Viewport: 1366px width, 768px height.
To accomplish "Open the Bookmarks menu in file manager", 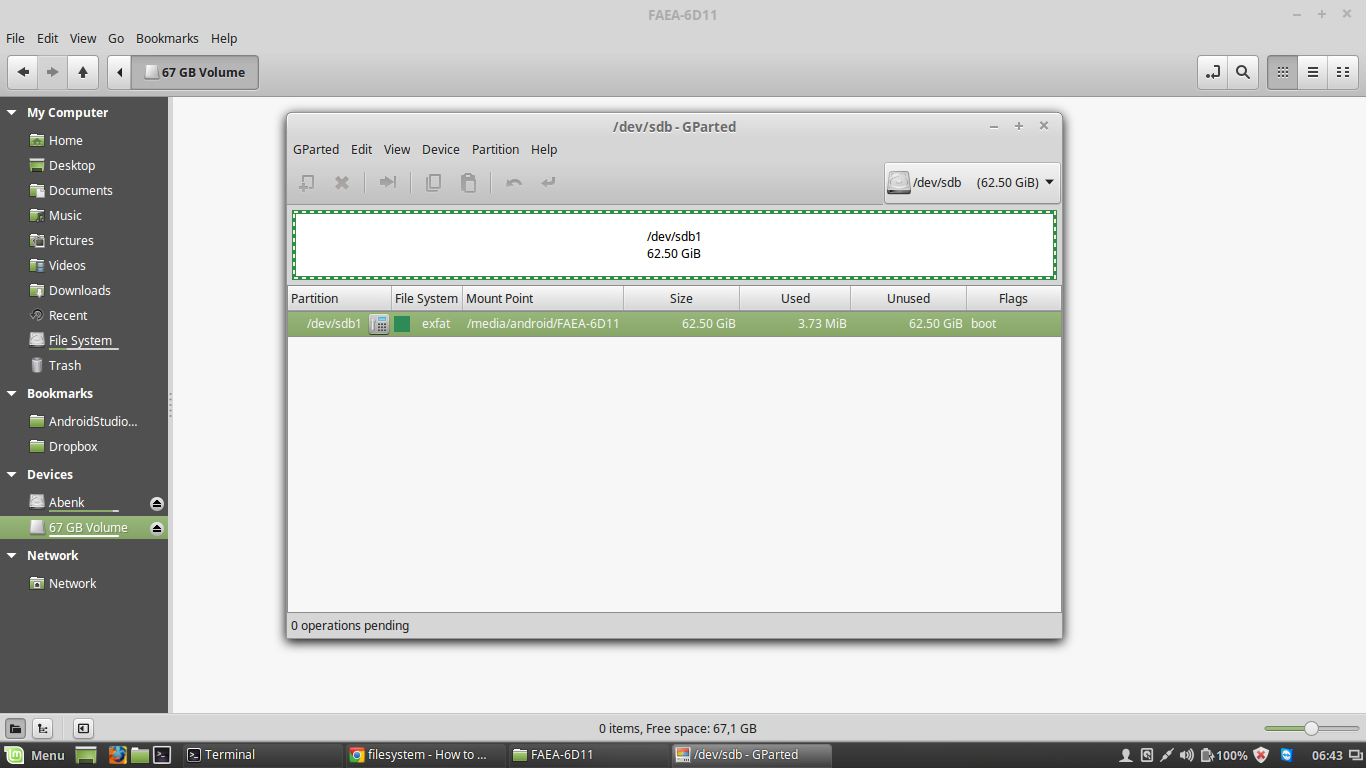I will [167, 39].
